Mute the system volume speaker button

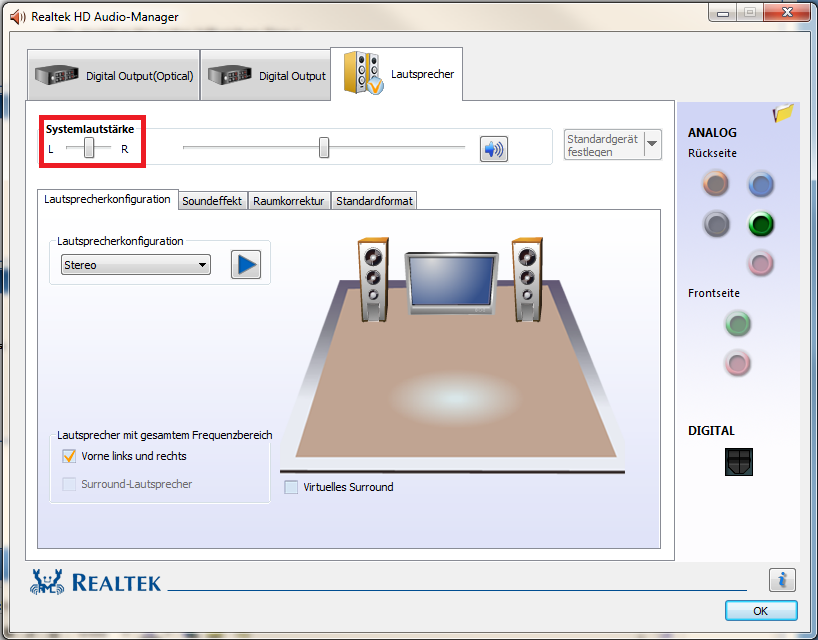tap(494, 149)
